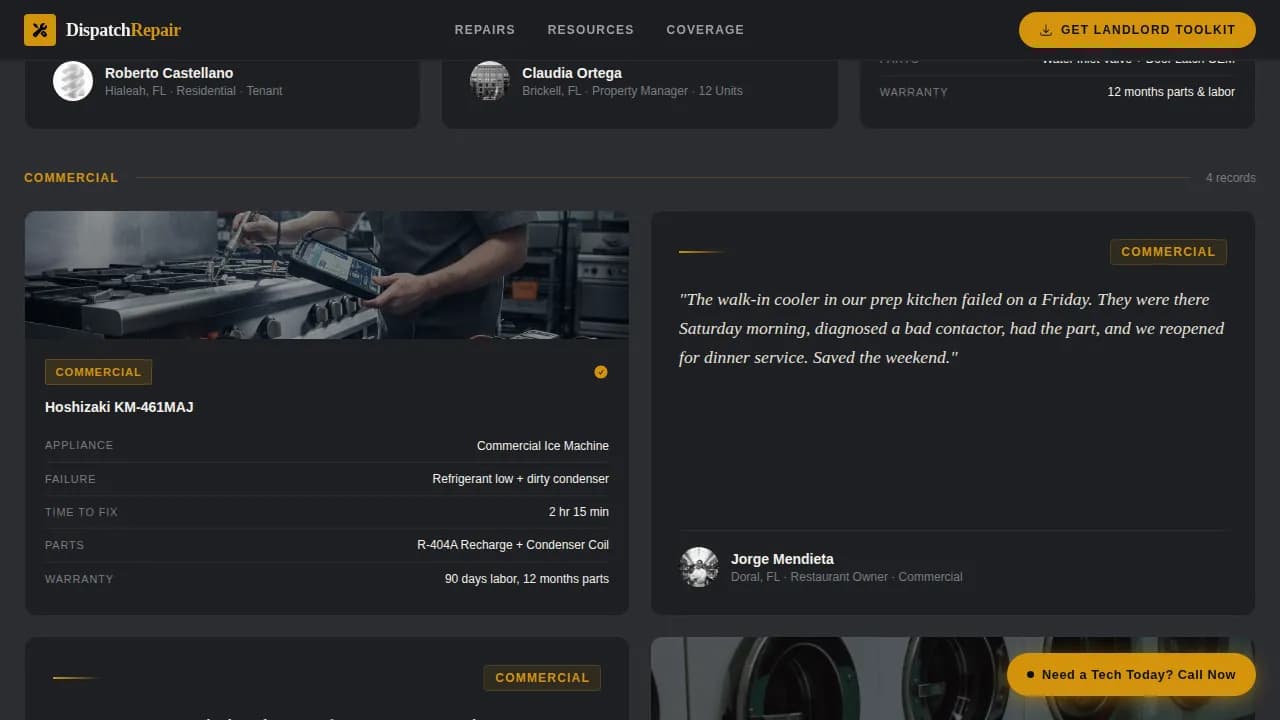Open the laundry machines photo
1280x720 pixels.
click(952, 679)
